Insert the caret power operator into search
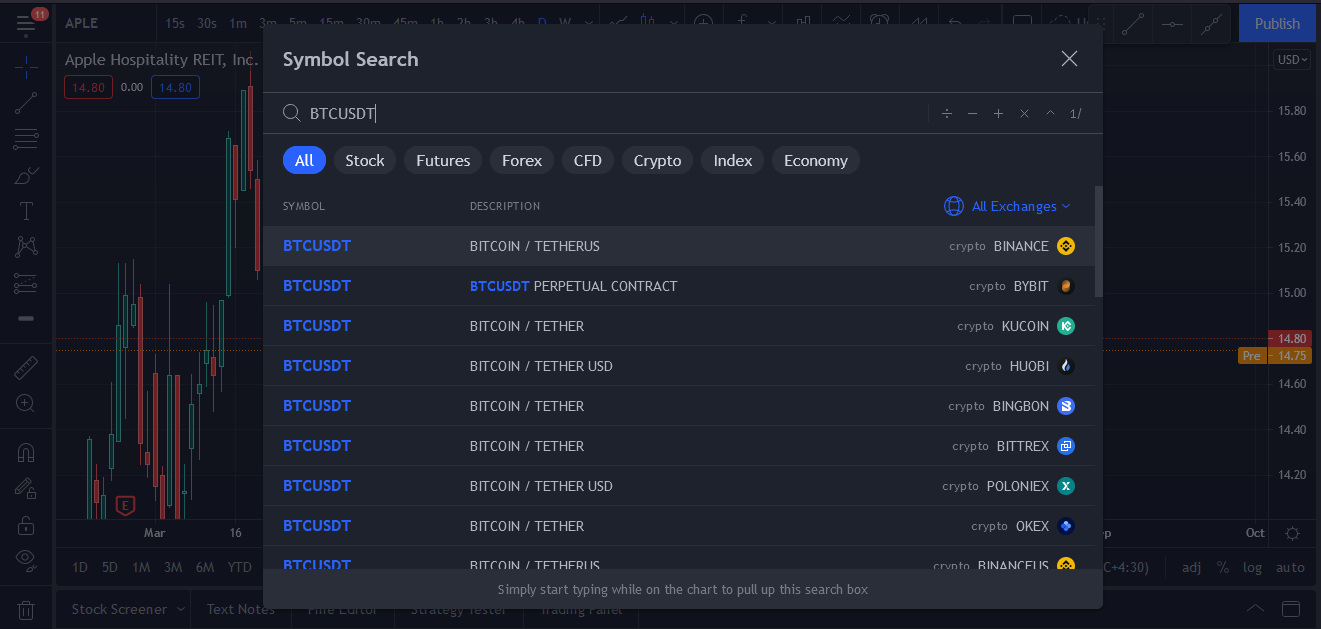Screen dimensions: 1321x629 tap(1050, 114)
